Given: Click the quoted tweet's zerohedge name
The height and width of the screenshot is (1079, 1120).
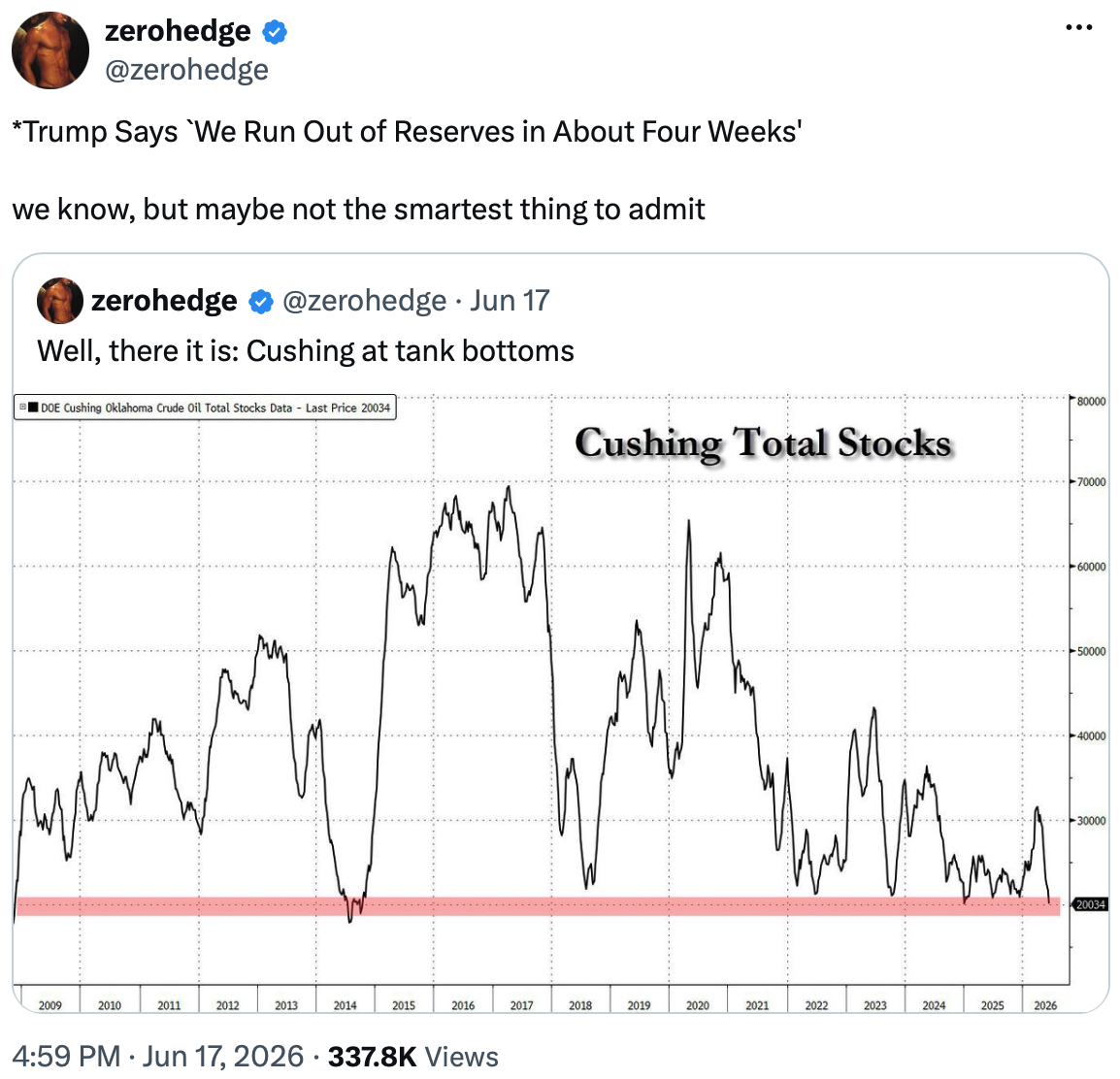Looking at the screenshot, I should tap(164, 301).
